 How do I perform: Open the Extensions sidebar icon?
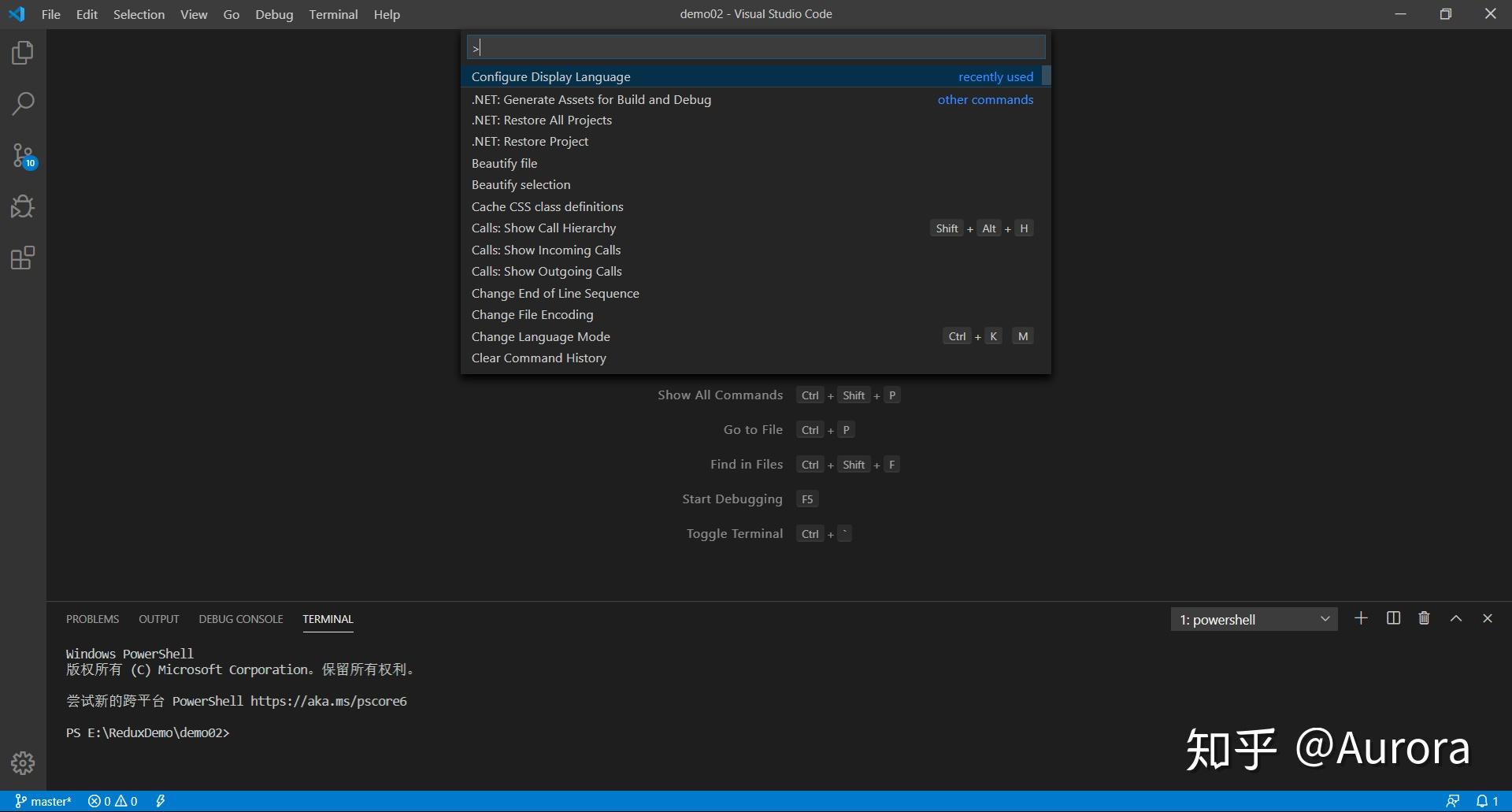[23, 258]
